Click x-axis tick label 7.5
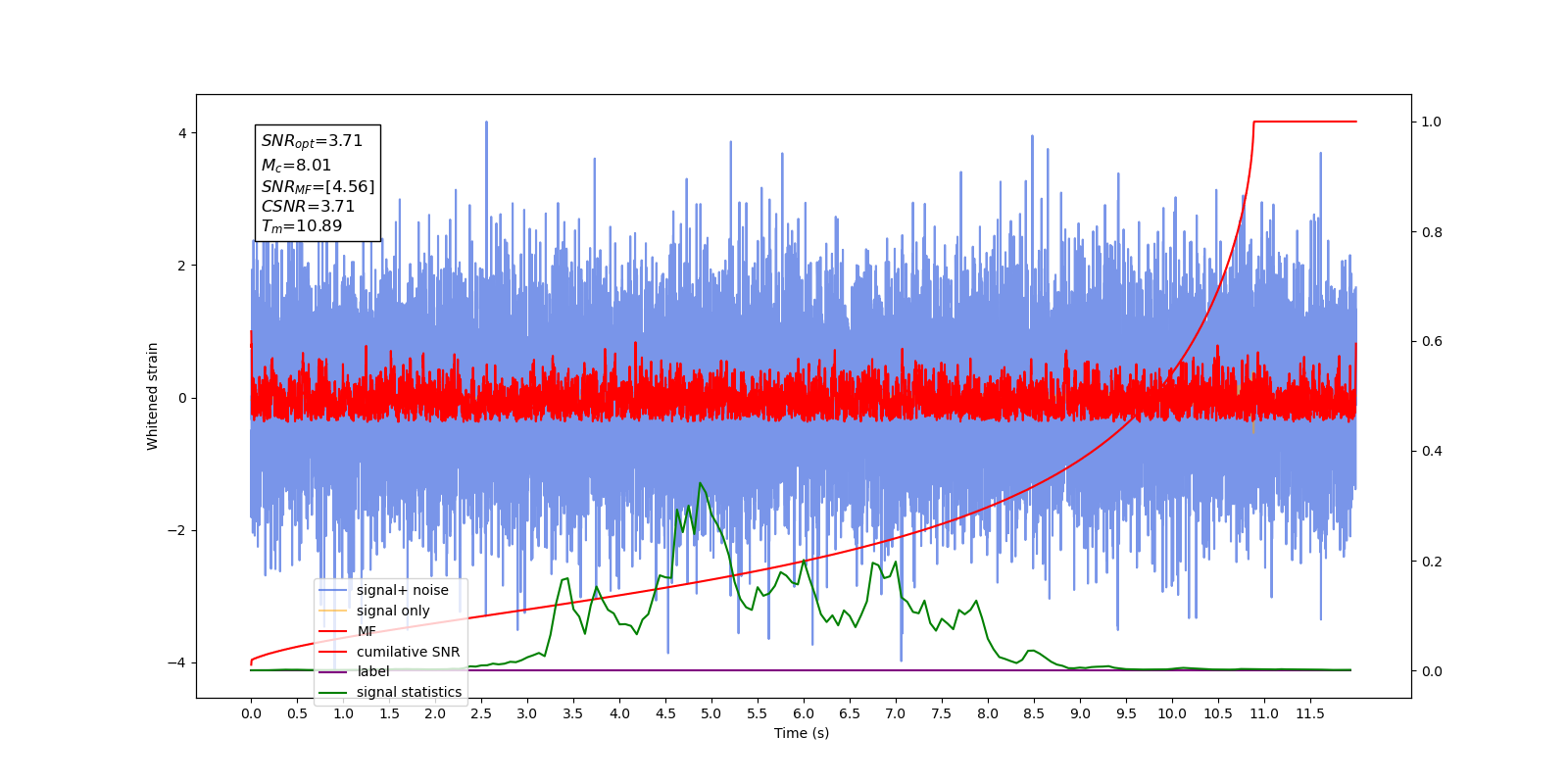Image resolution: width=1568 pixels, height=784 pixels. click(x=942, y=713)
